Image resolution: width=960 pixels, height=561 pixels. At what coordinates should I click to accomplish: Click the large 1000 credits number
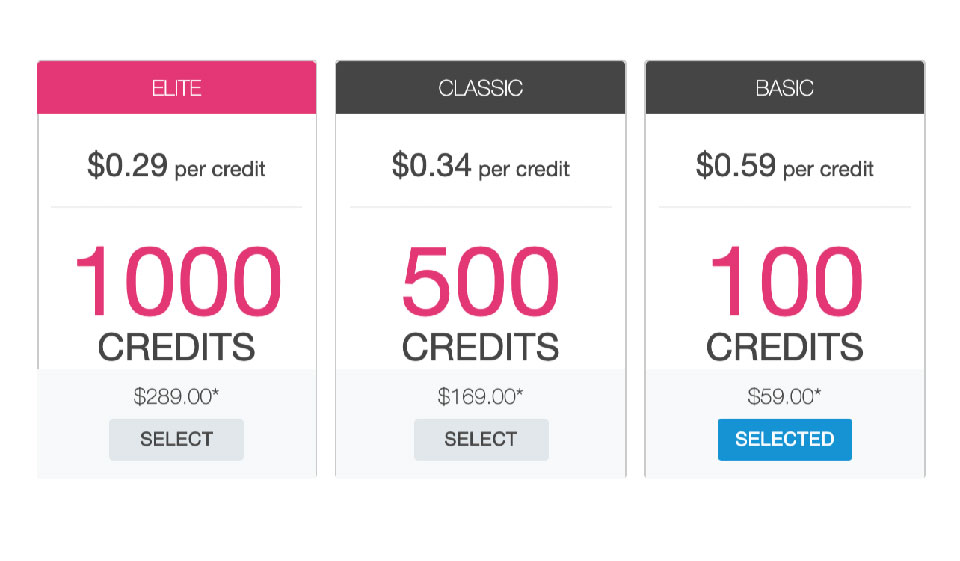[177, 282]
